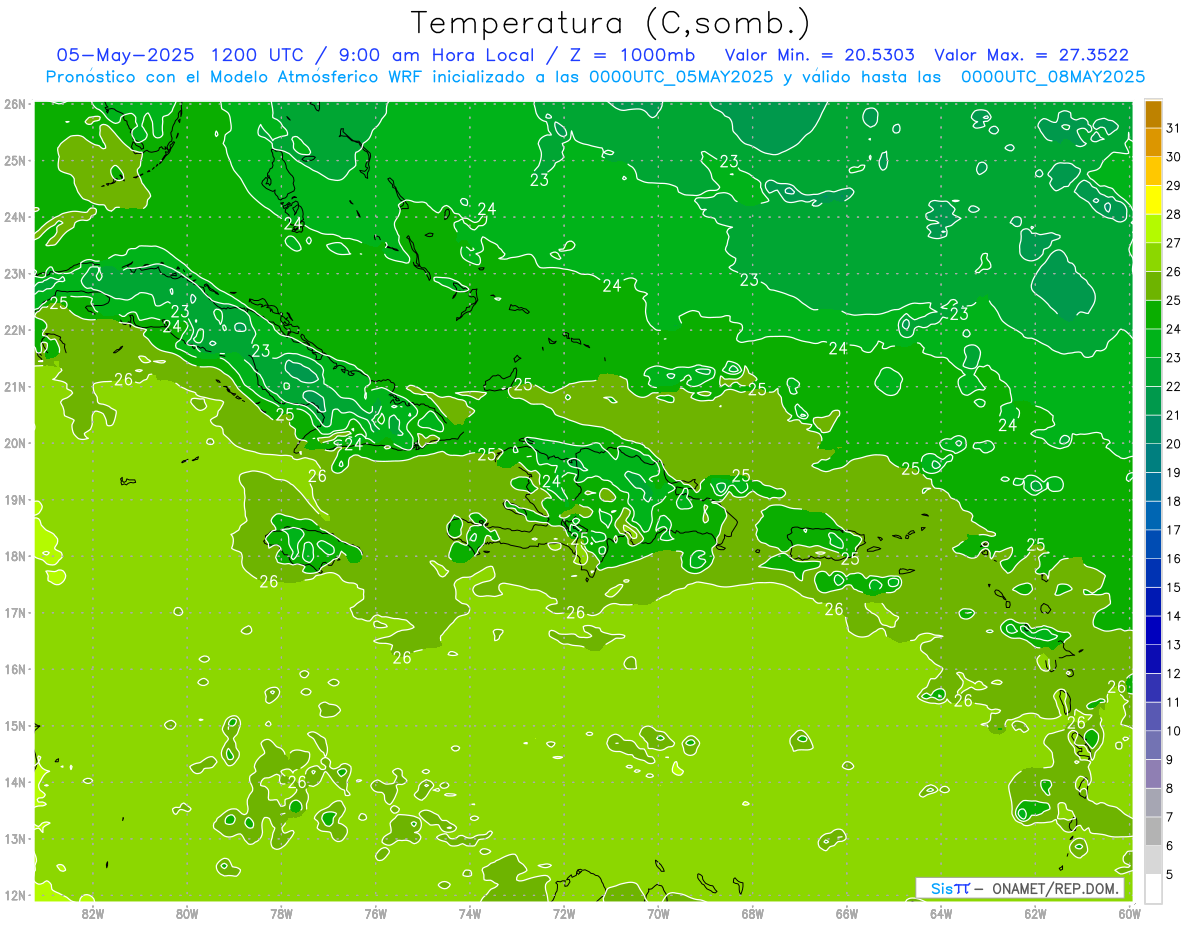Click the '21N' latitude axis label
The image size is (1200, 927).
point(14,386)
